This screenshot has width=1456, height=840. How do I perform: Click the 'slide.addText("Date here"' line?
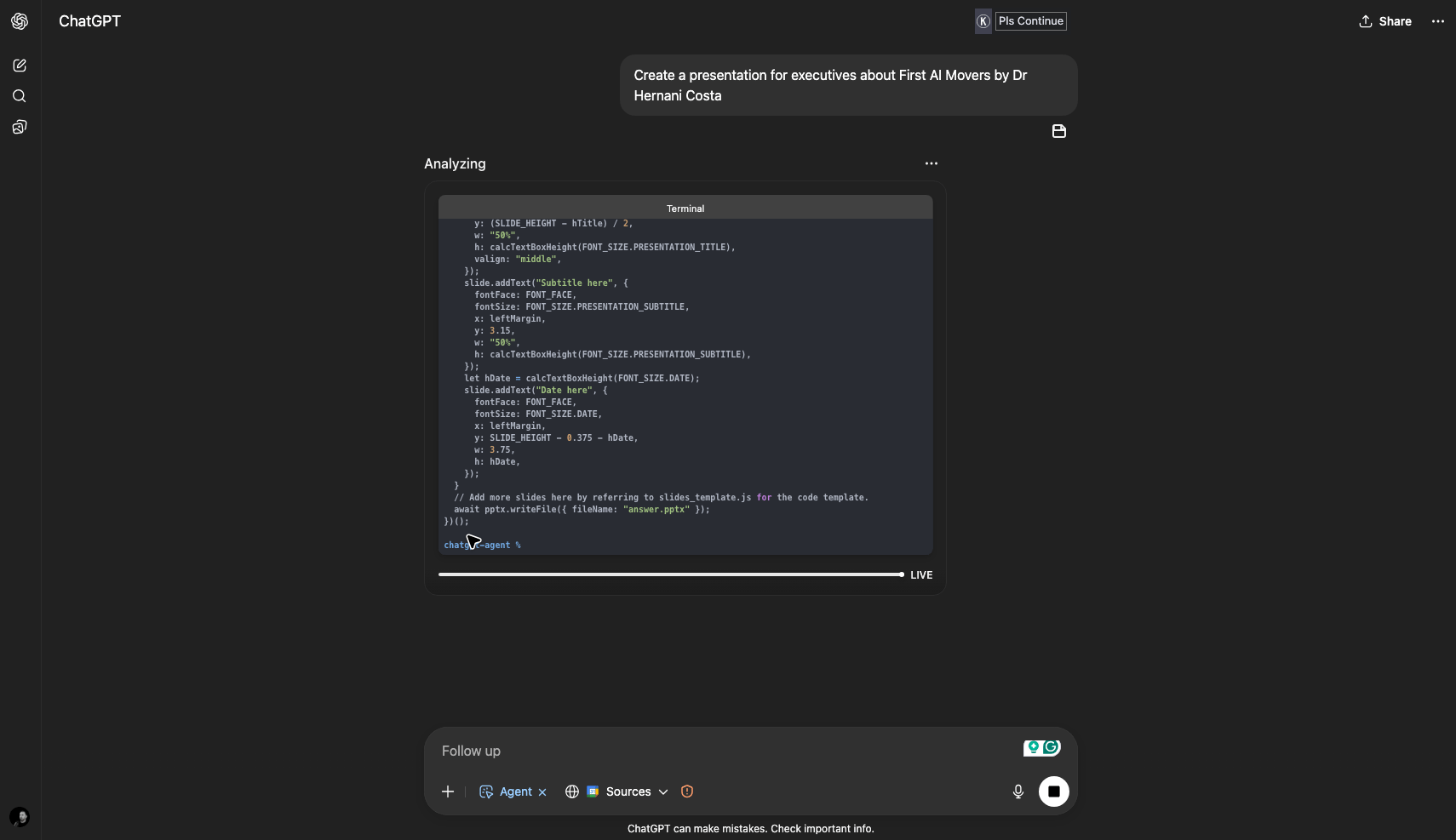(x=536, y=390)
